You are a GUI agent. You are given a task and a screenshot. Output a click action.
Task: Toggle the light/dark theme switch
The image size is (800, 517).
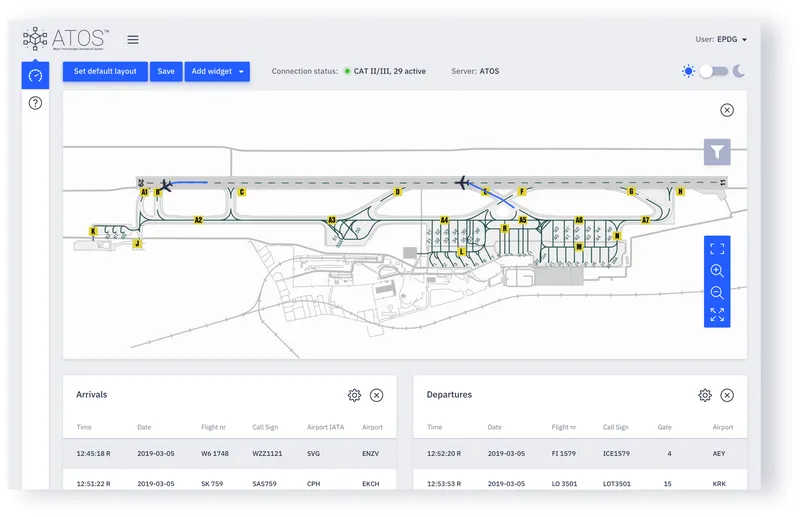pos(713,71)
